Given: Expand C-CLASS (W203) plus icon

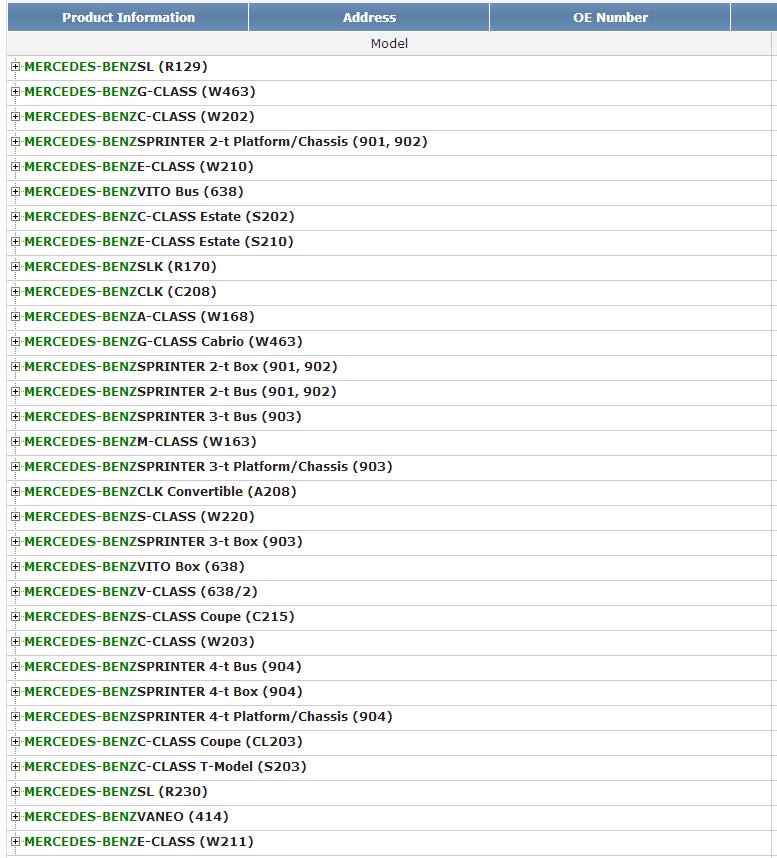Looking at the screenshot, I should click(x=15, y=641).
